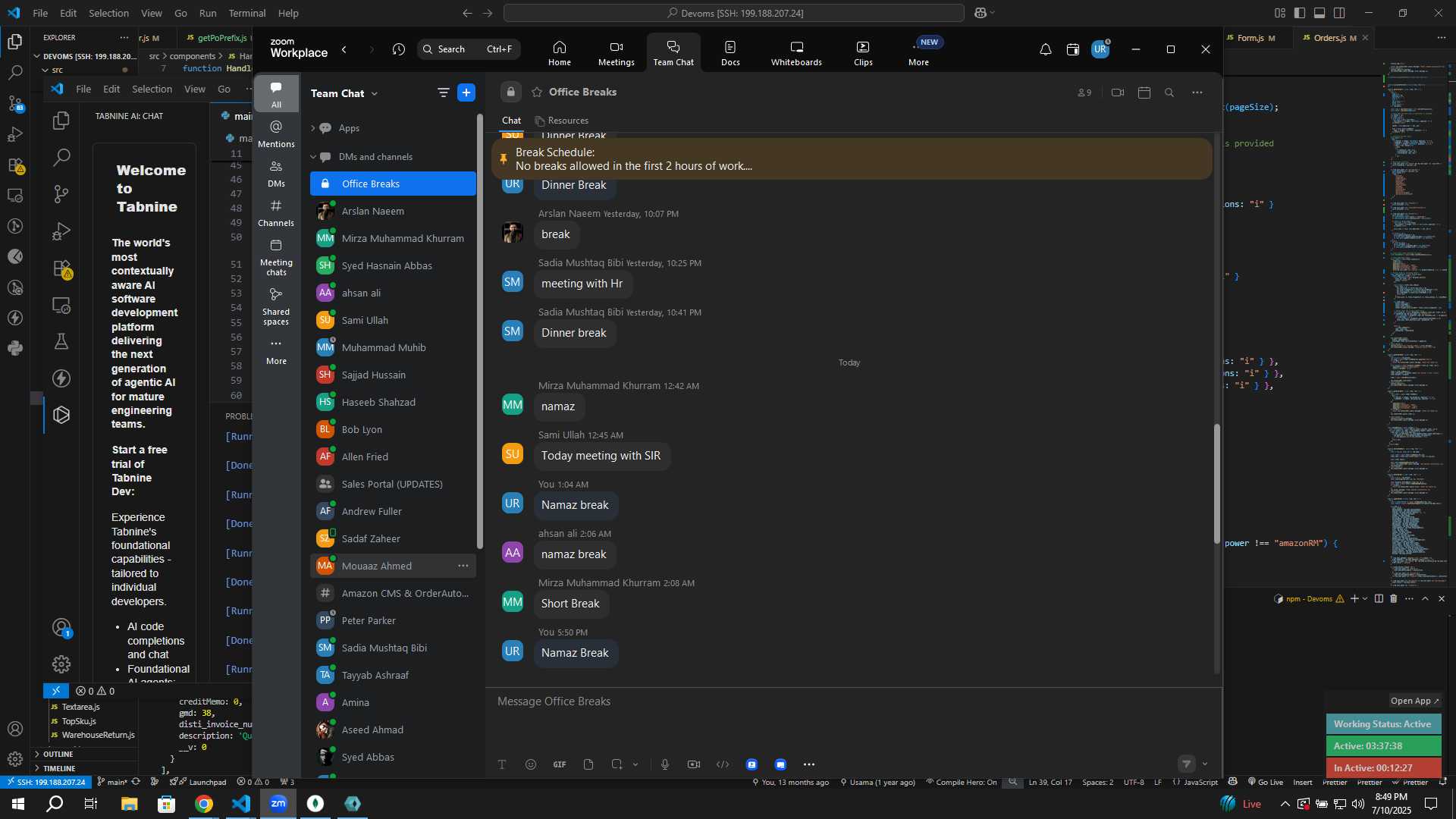Open chat with Arslan Naeem

click(x=393, y=211)
